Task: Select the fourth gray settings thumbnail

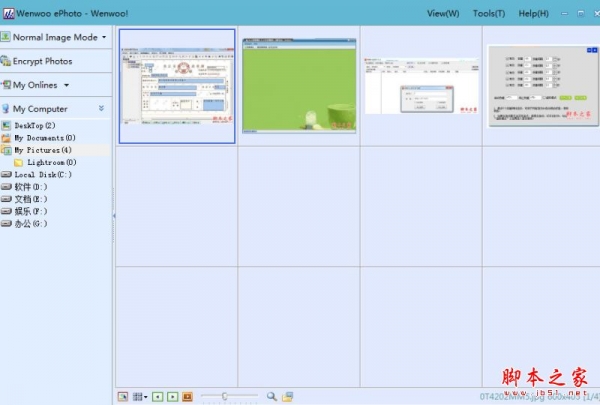Action: [544, 86]
